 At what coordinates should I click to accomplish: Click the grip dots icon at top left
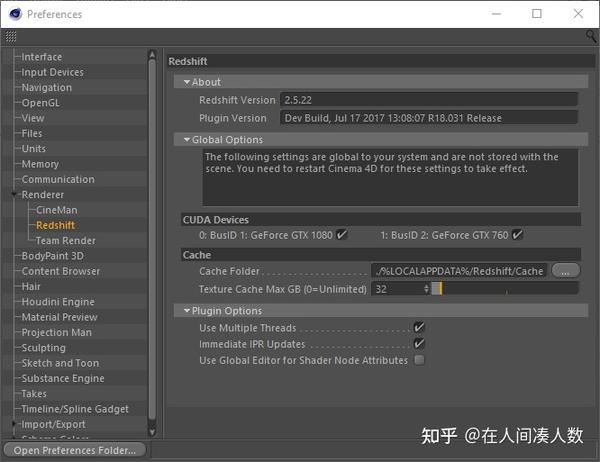coord(11,36)
